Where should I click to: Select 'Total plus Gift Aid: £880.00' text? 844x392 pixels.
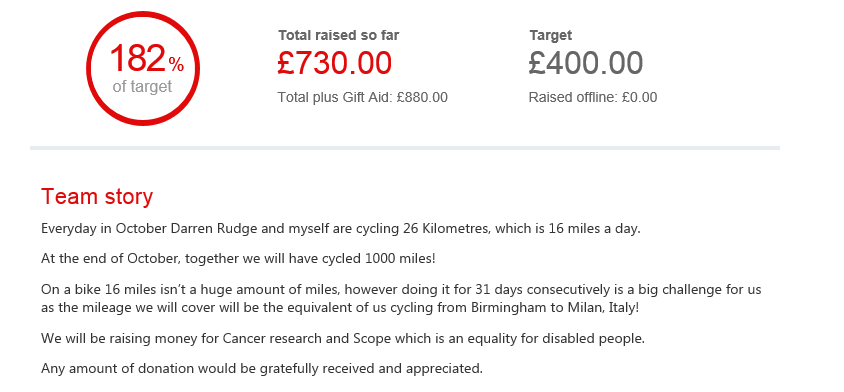point(362,97)
